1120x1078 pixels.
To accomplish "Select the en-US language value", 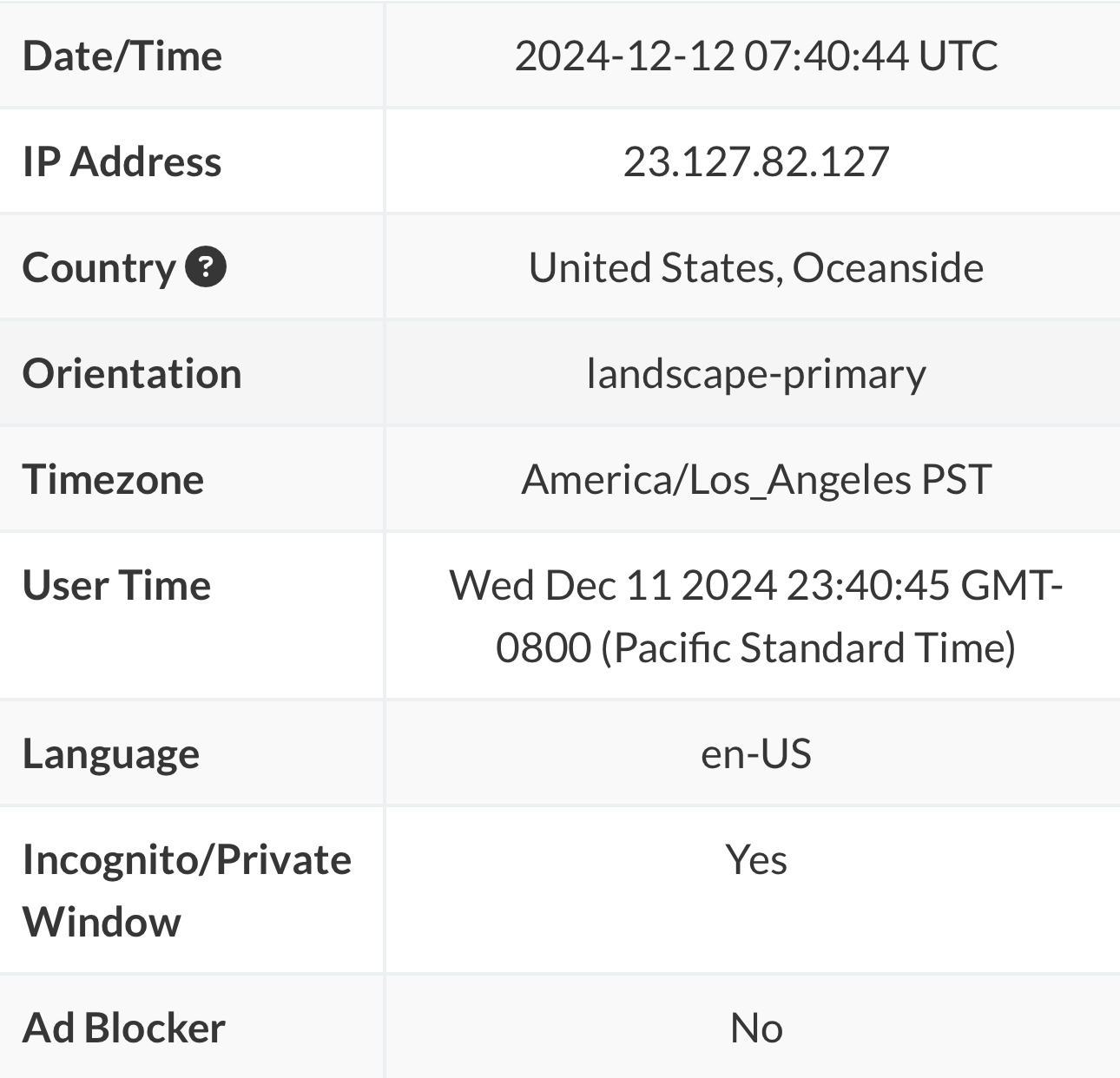I will 755,753.
